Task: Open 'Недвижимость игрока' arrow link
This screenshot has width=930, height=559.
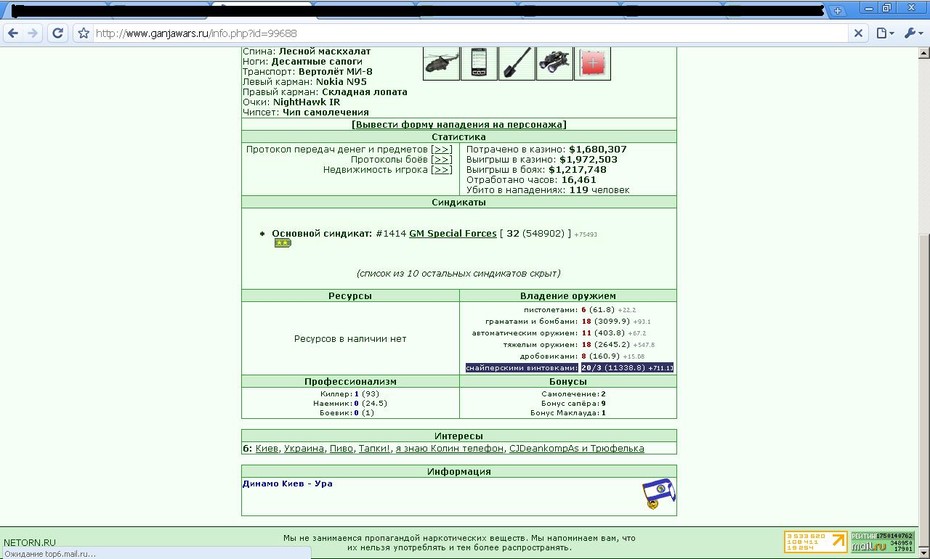Action: tap(441, 170)
